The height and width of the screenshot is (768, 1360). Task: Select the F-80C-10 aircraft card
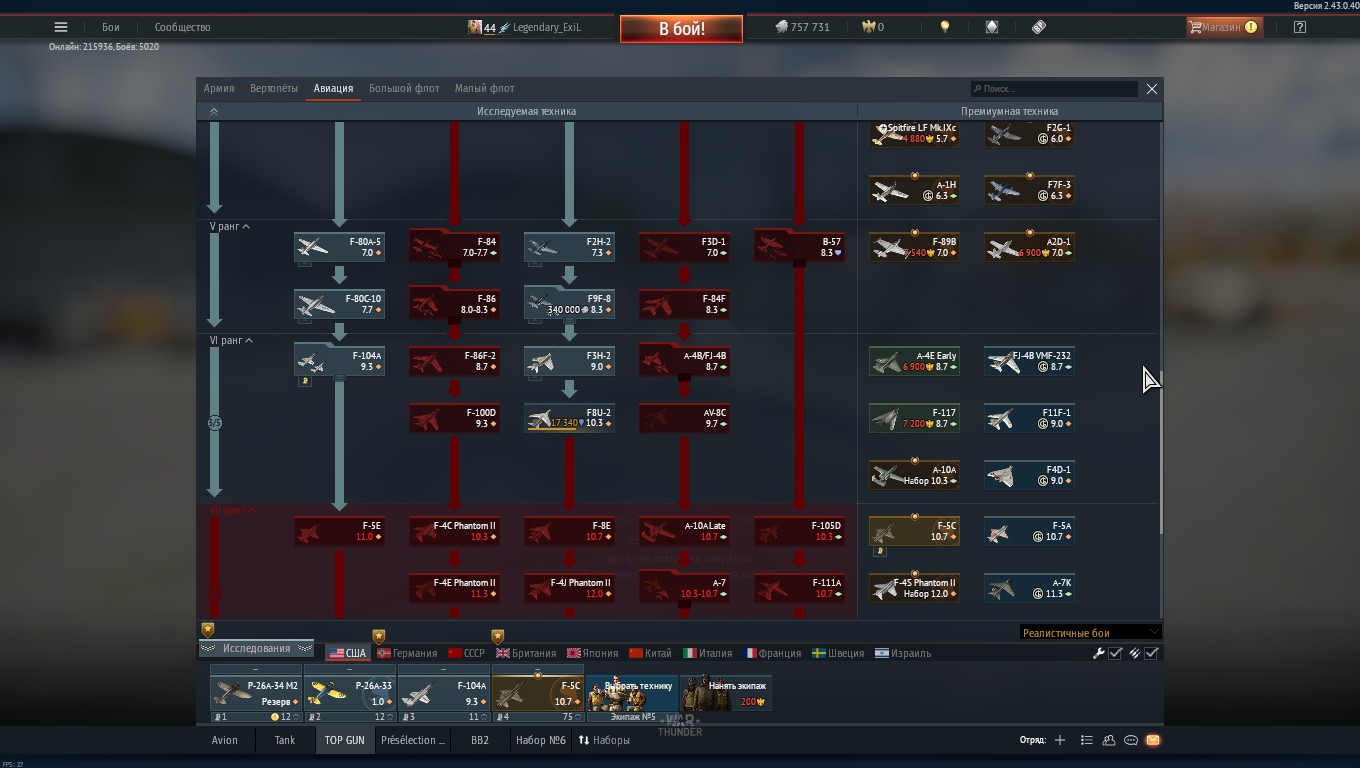tap(339, 304)
